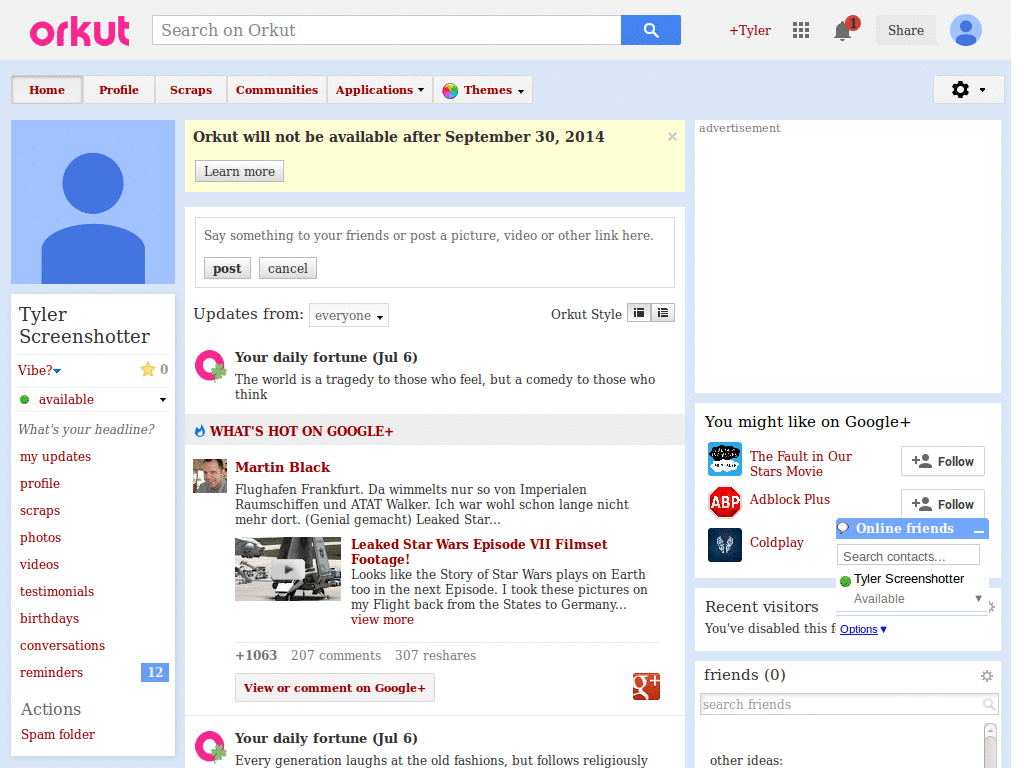Click the Adblock Plus ABP icon
1024x768 pixels.
coord(725,502)
